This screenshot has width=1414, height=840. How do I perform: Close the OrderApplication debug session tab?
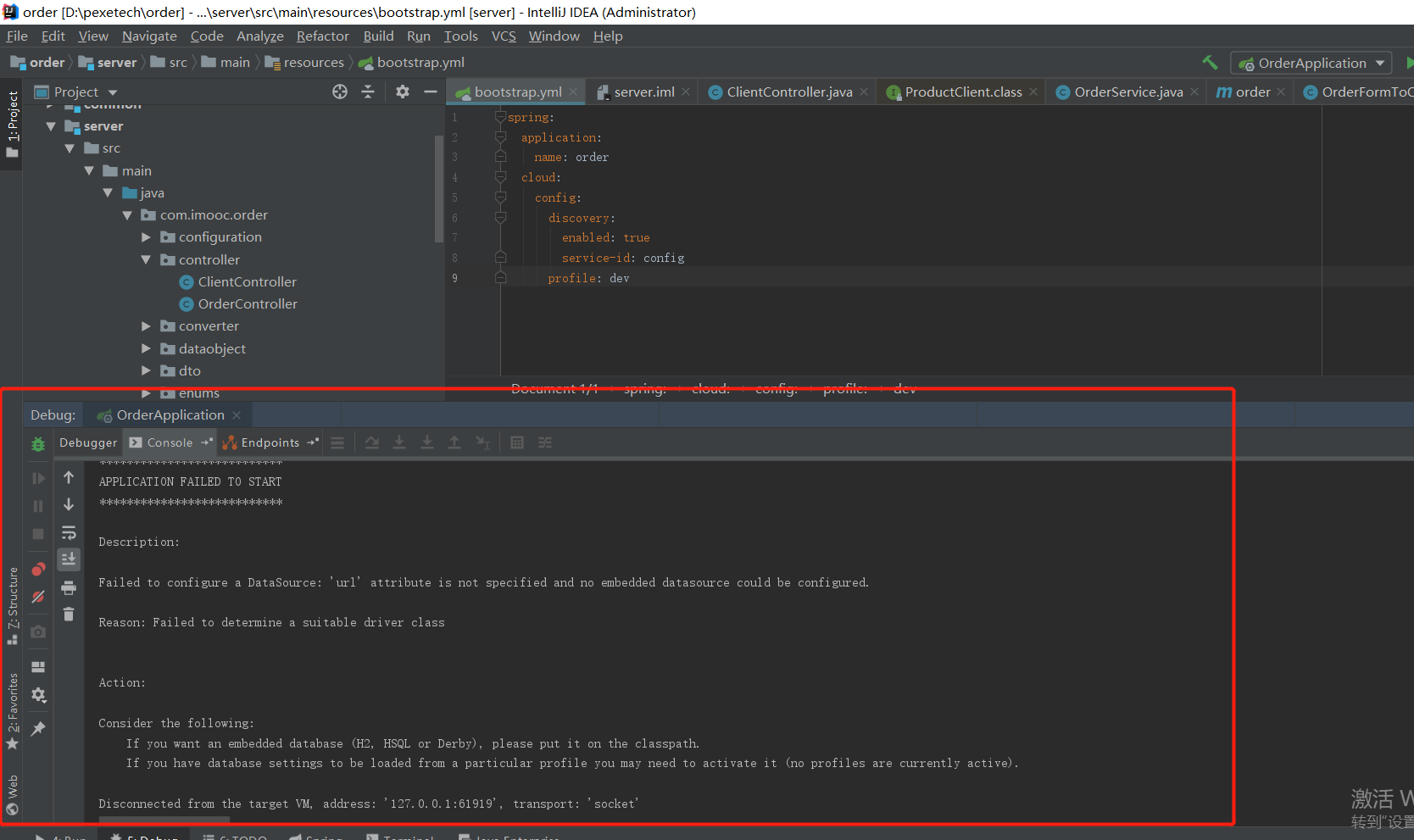coord(237,414)
